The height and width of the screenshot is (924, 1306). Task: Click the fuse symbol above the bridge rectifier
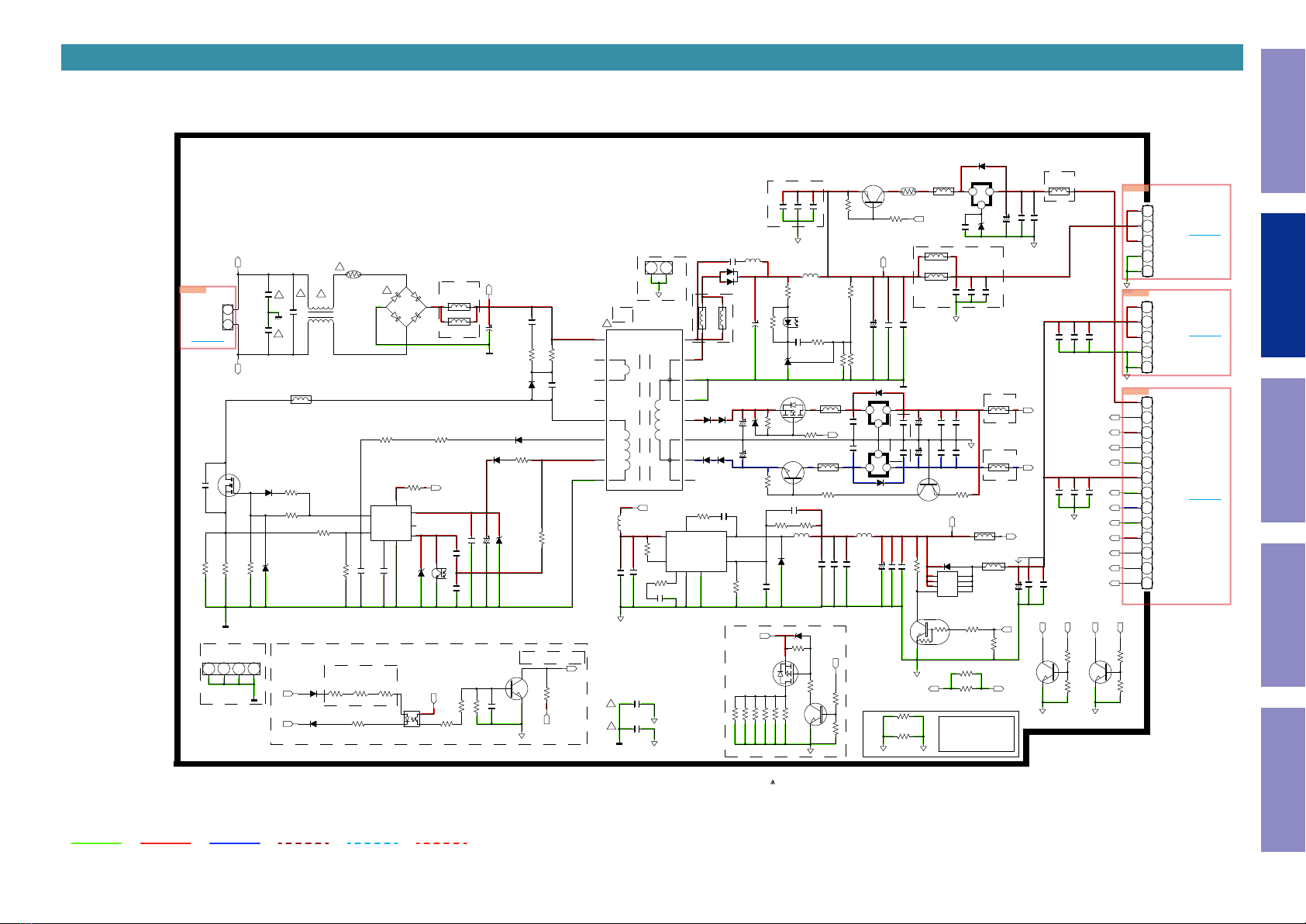(x=353, y=274)
